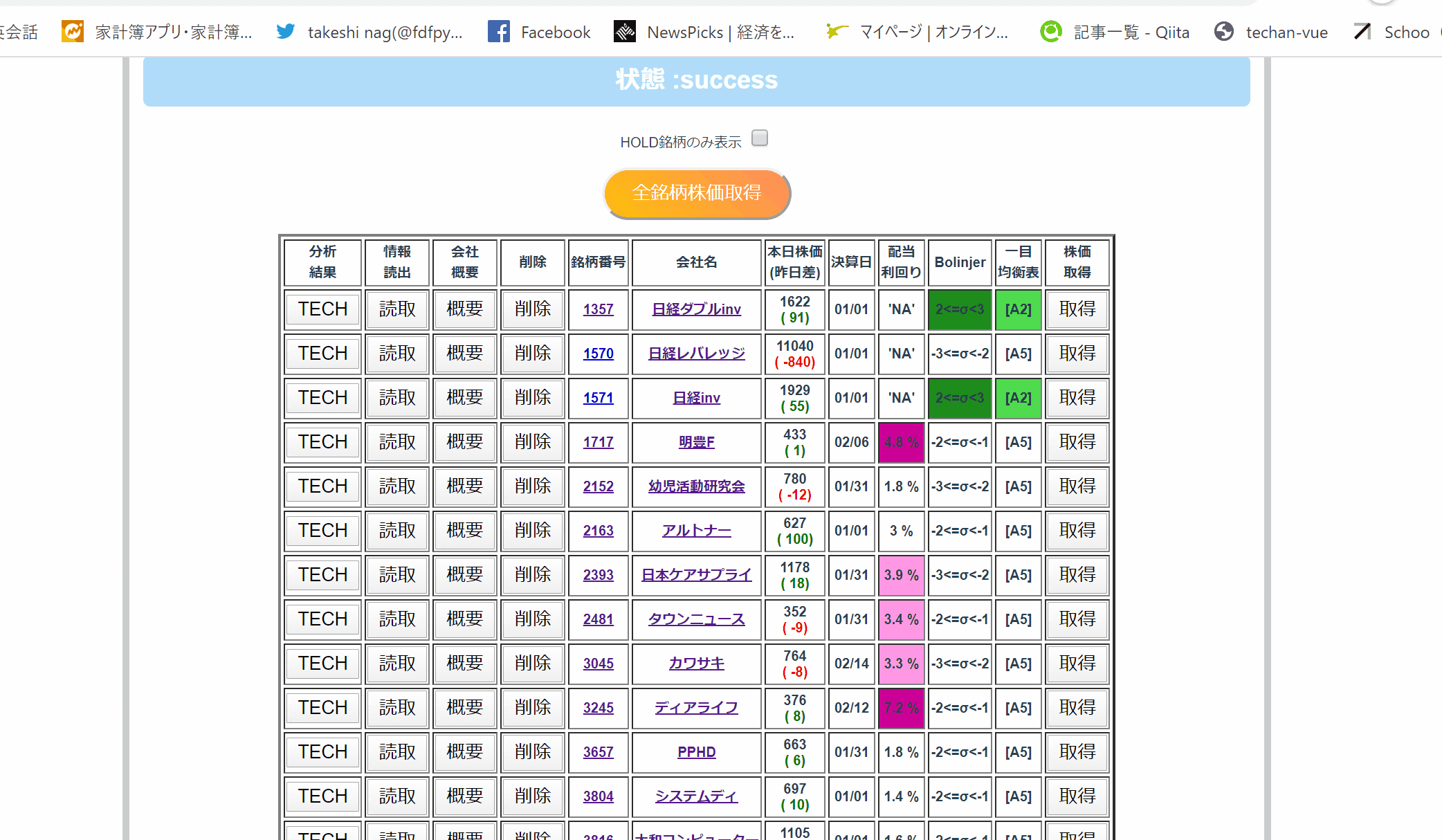The image size is (1442, 840).
Task: Click 取得 button for PPHD row
Action: coord(1077,752)
